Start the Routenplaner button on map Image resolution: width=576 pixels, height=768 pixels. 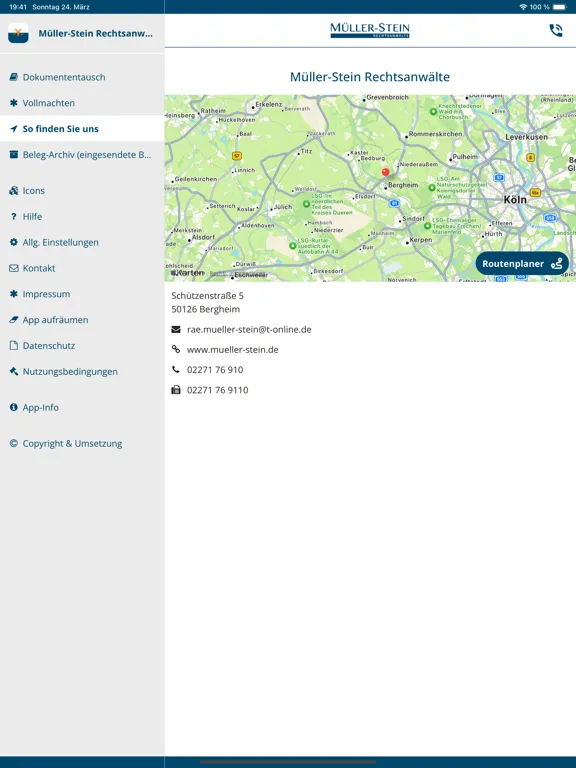point(522,264)
